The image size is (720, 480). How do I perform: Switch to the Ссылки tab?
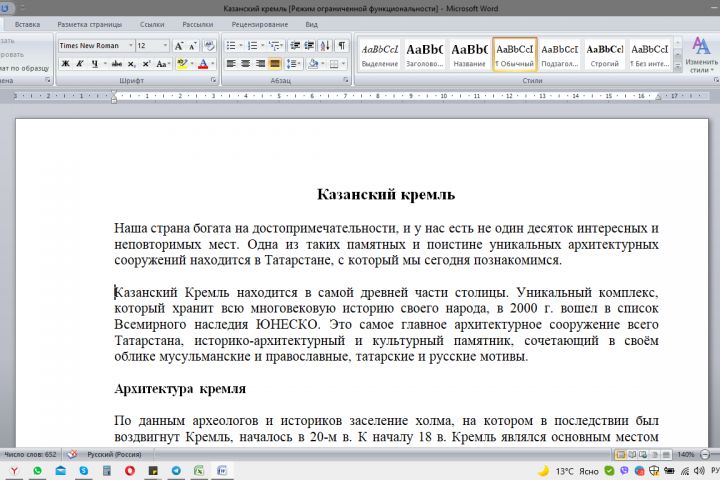152,24
